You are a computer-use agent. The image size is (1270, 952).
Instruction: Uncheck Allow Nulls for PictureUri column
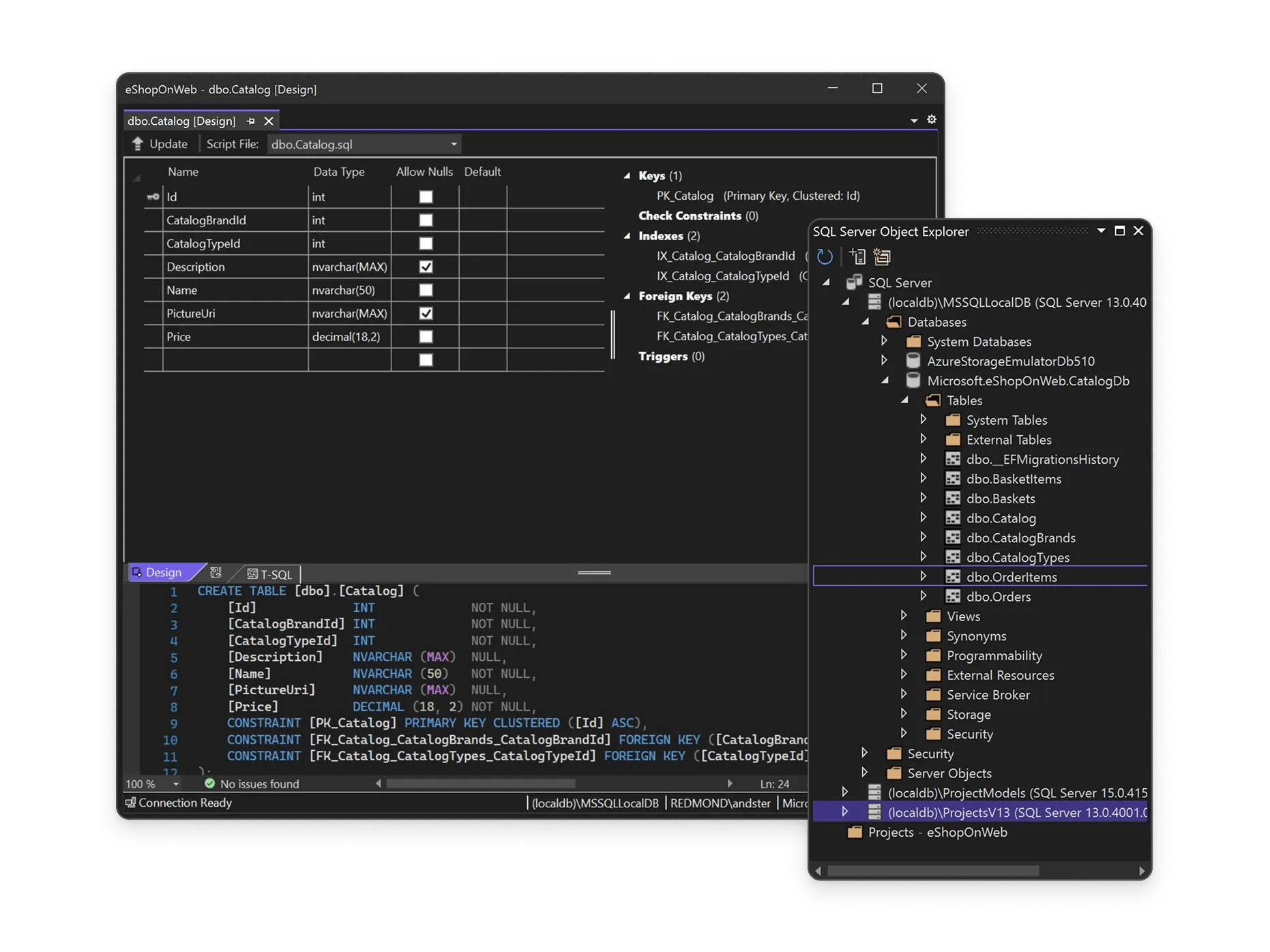[x=426, y=314]
